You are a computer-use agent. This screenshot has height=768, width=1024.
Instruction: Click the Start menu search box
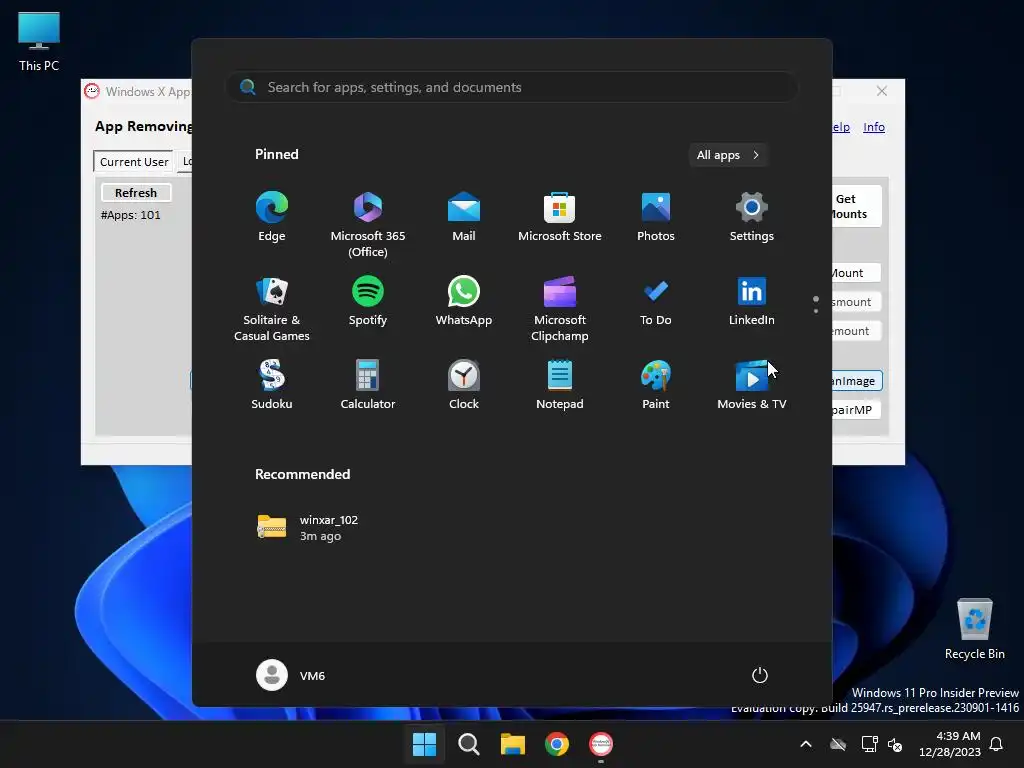(x=511, y=88)
